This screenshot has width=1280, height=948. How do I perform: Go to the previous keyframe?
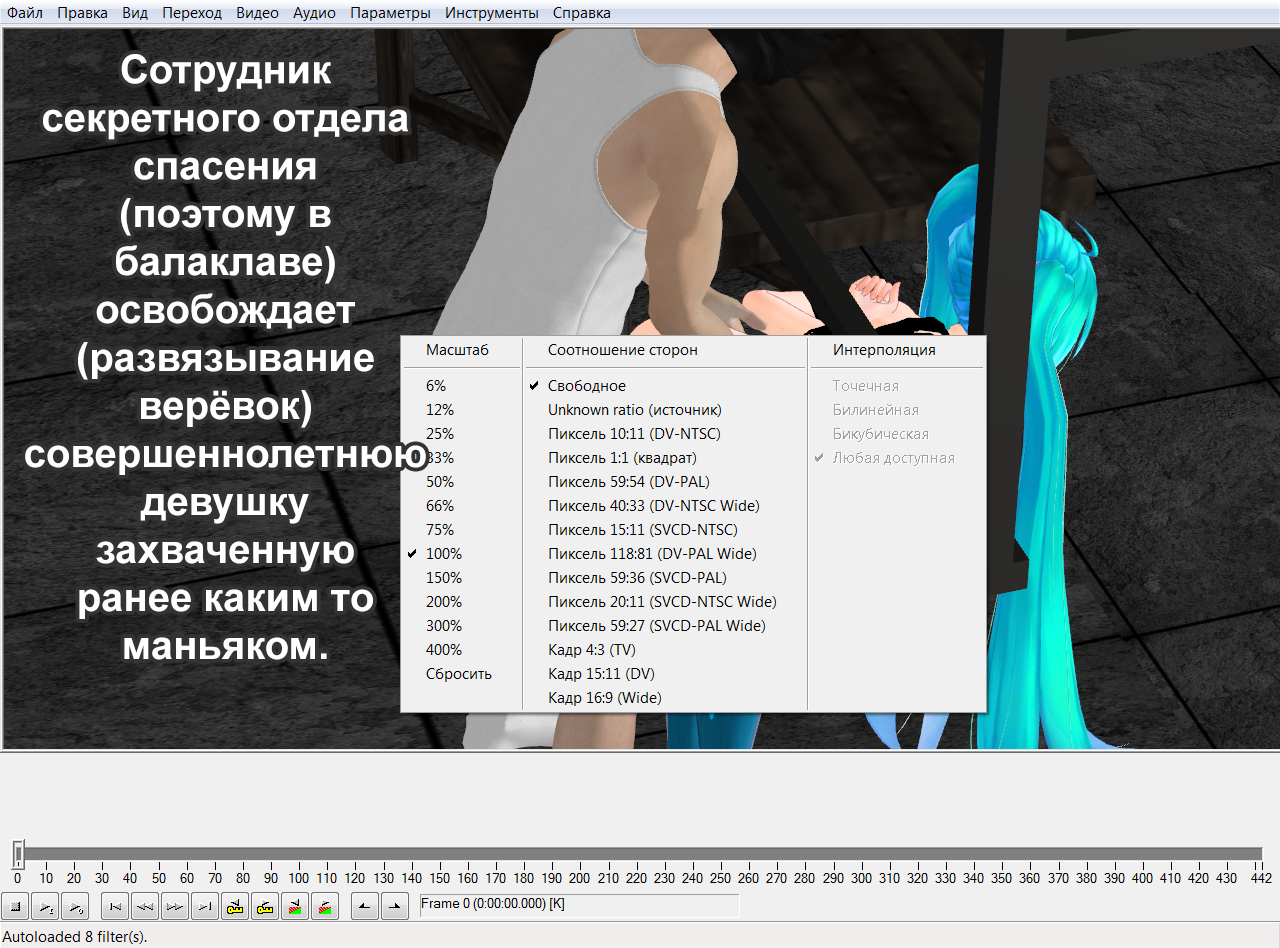[x=235, y=906]
